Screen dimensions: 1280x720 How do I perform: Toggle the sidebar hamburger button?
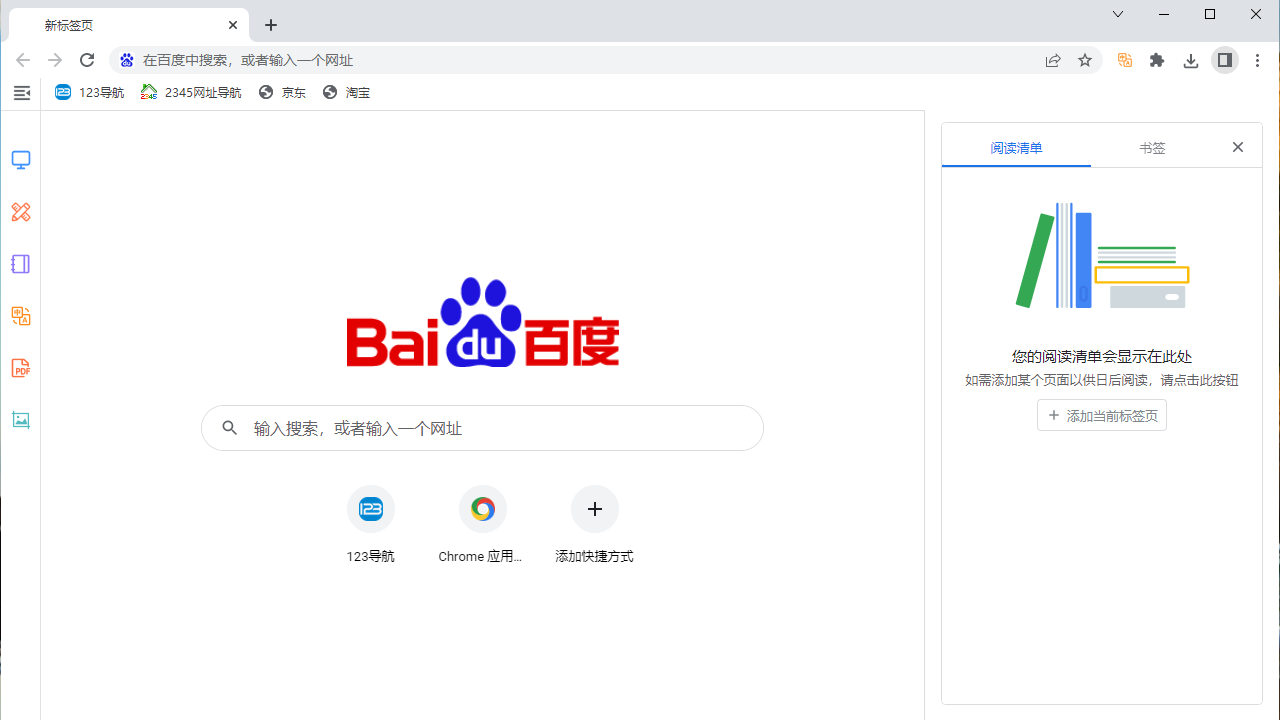(21, 92)
